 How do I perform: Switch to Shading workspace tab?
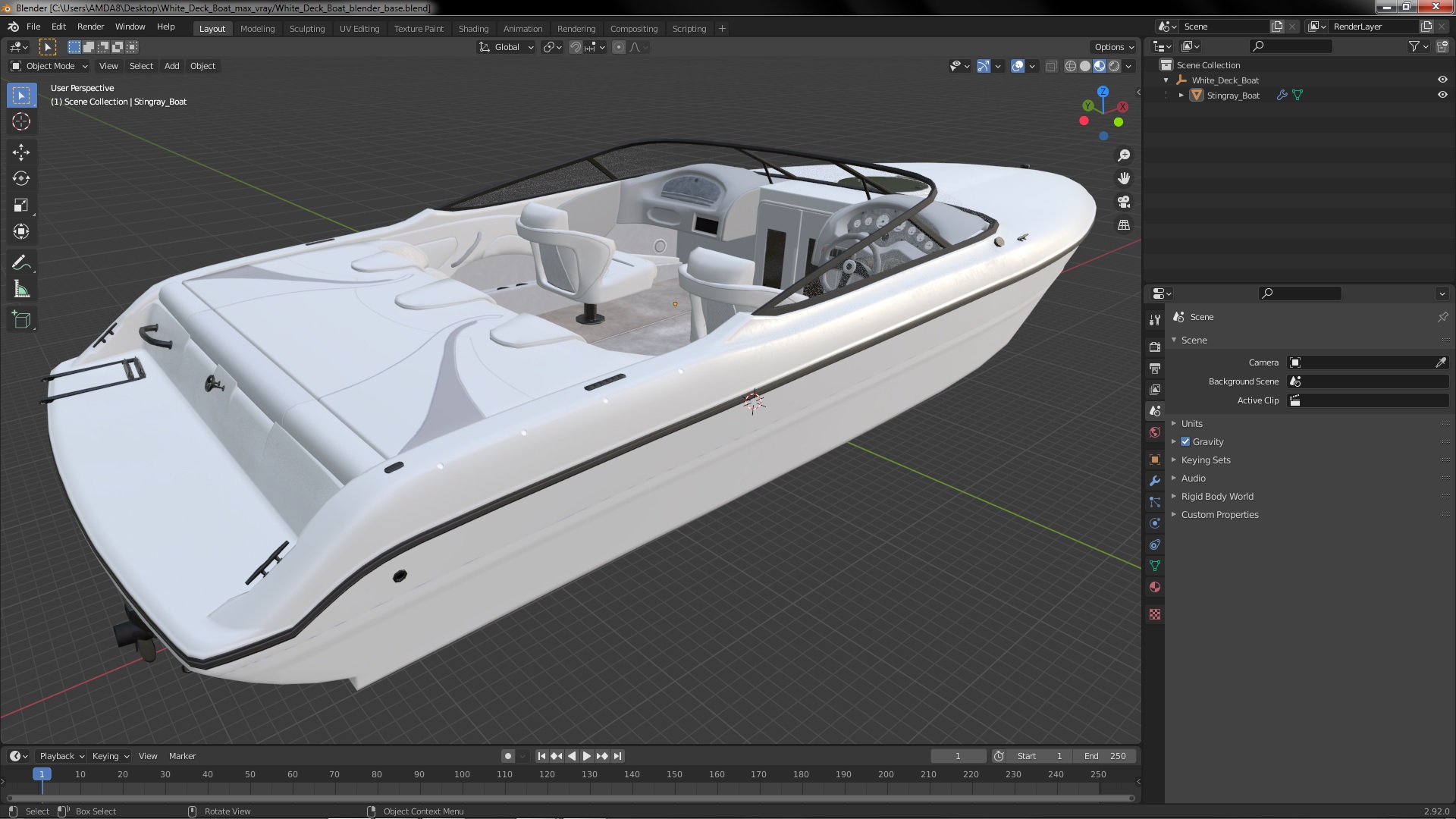point(473,29)
